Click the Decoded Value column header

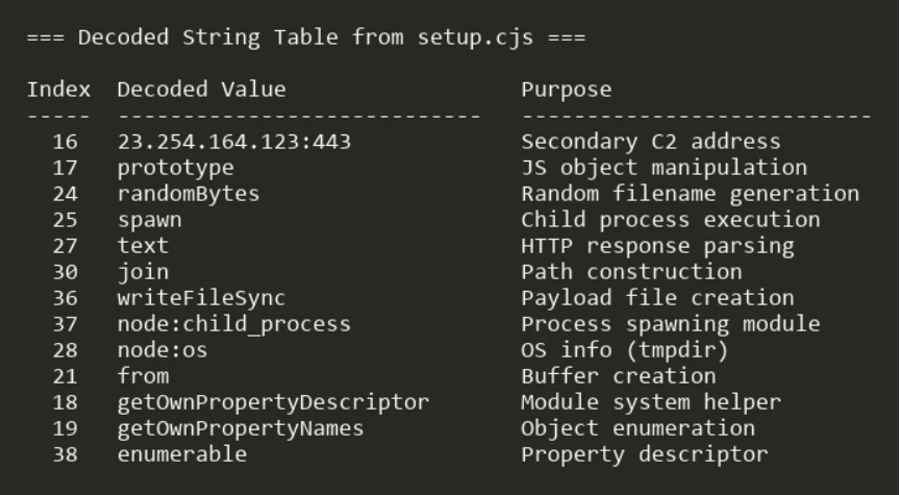pos(201,89)
